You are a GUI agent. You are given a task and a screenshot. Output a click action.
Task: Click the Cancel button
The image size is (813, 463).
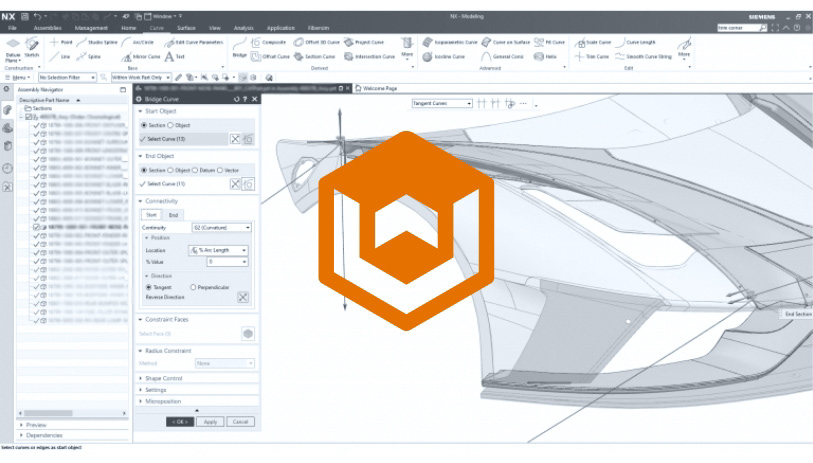pyautogui.click(x=241, y=422)
